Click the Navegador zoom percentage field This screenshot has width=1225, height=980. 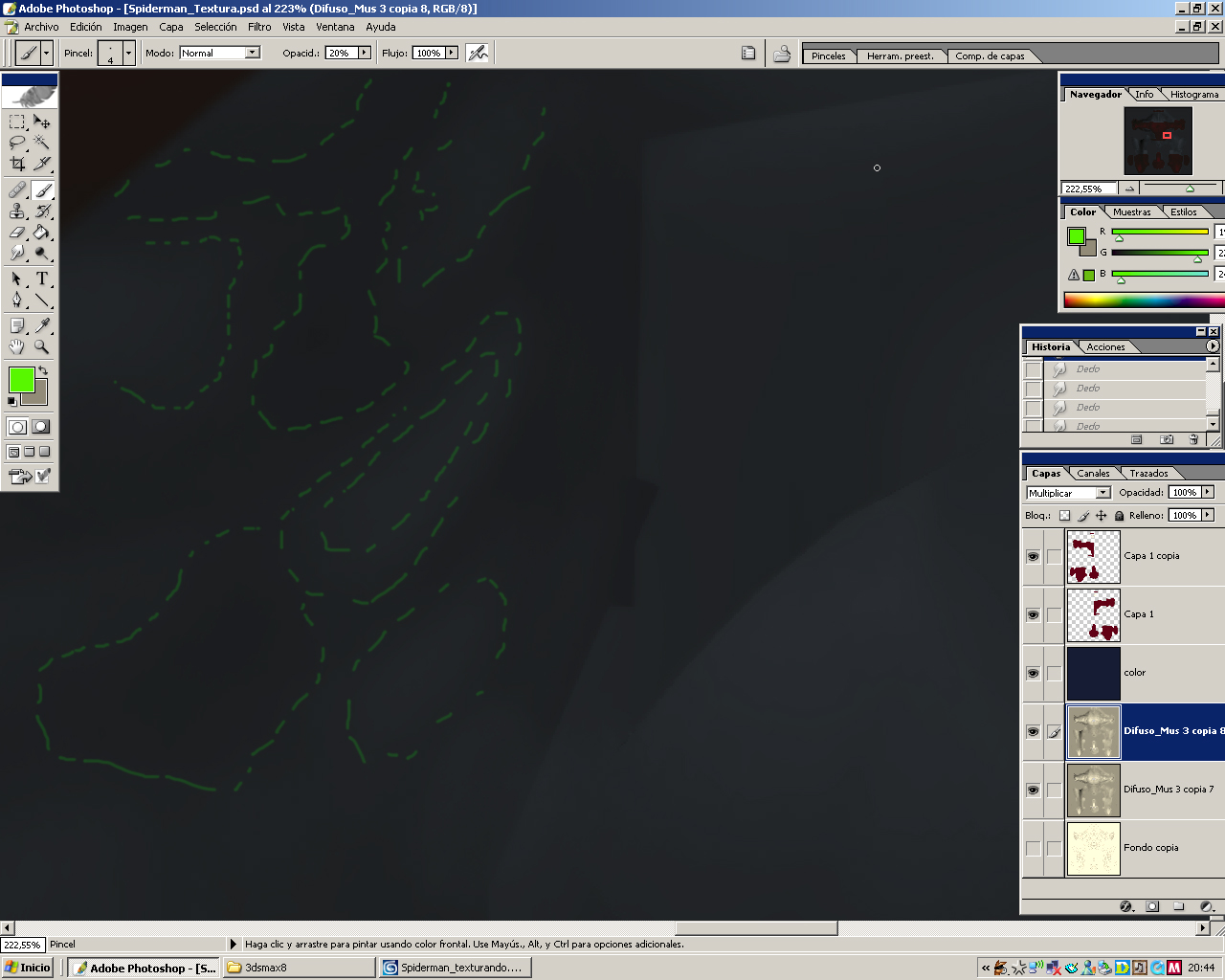tap(1088, 189)
